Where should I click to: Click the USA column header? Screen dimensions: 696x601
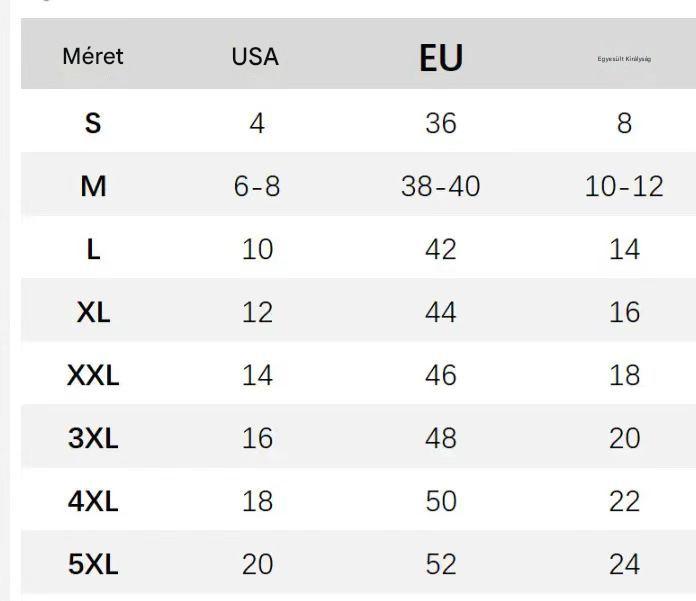[x=255, y=57]
